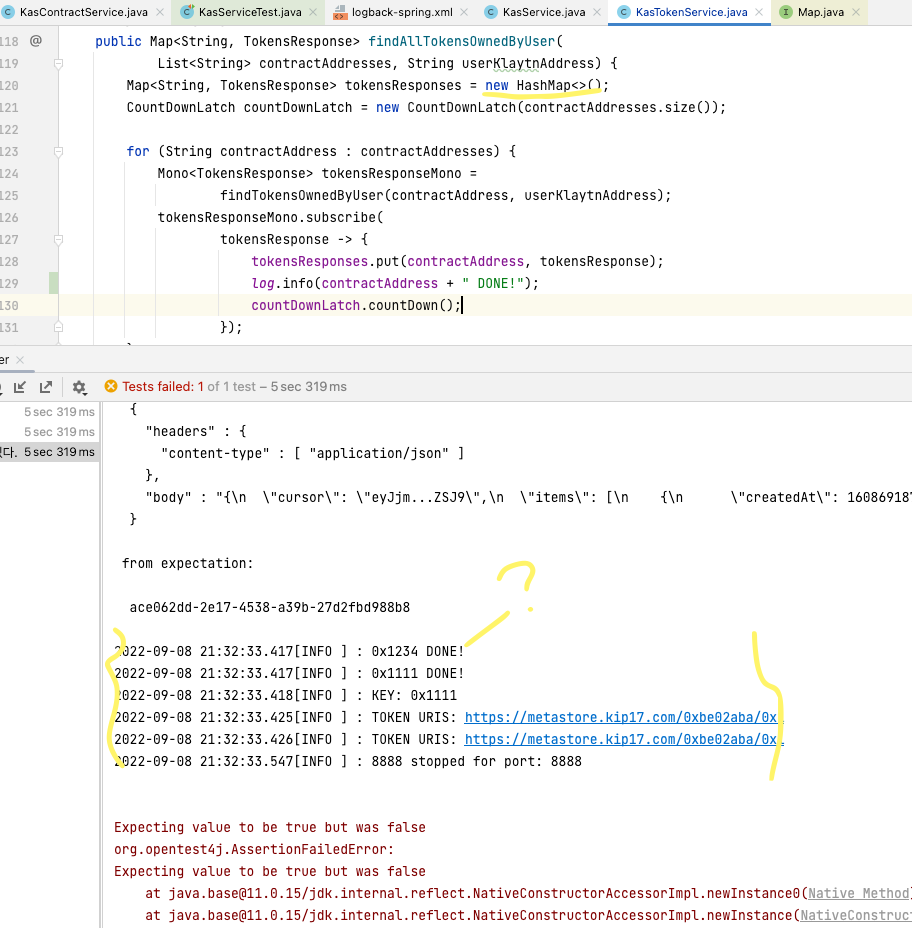Image resolution: width=912 pixels, height=928 pixels.
Task: Open the logback-spring.xml tab
Action: (x=400, y=12)
